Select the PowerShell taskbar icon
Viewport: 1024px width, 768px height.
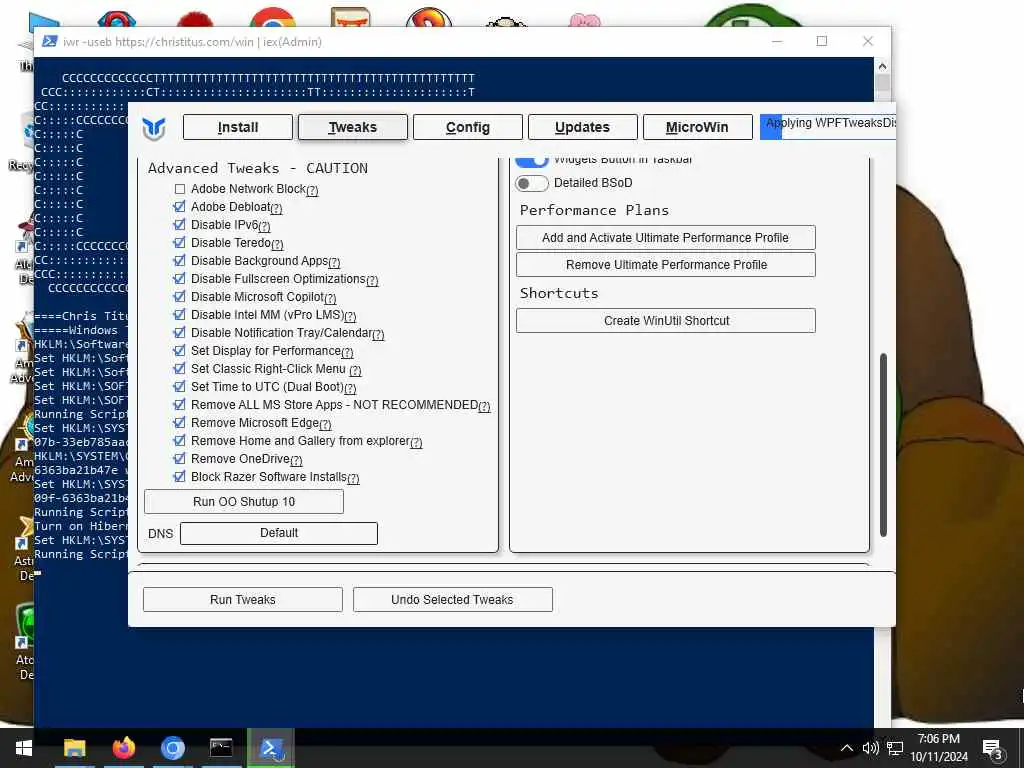[x=270, y=748]
